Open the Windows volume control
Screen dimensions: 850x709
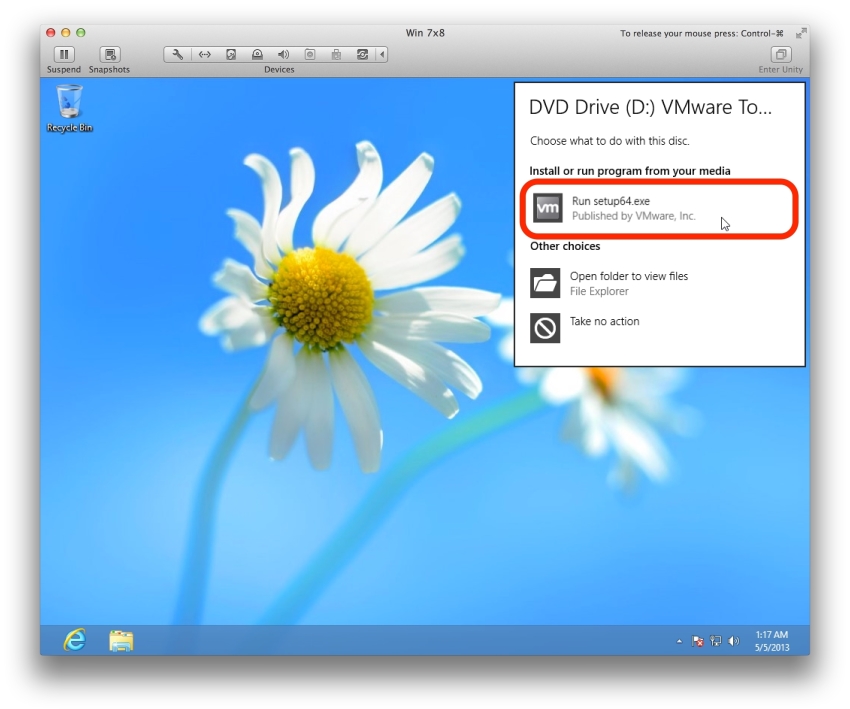pos(735,640)
